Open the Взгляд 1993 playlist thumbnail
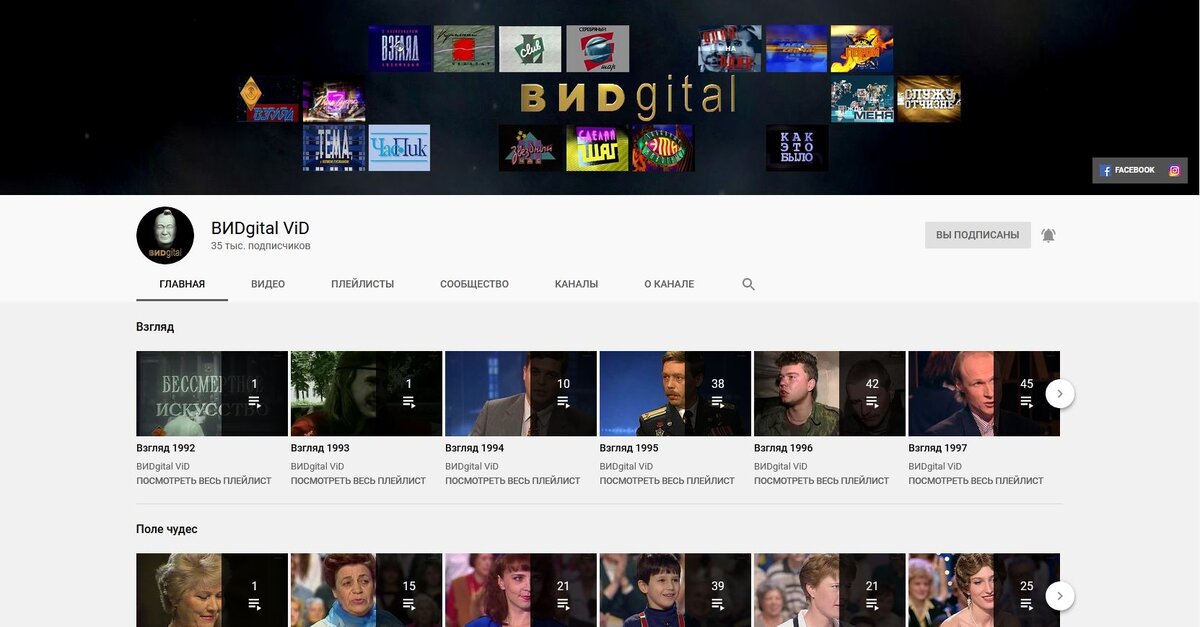The width and height of the screenshot is (1200, 627). (x=366, y=393)
